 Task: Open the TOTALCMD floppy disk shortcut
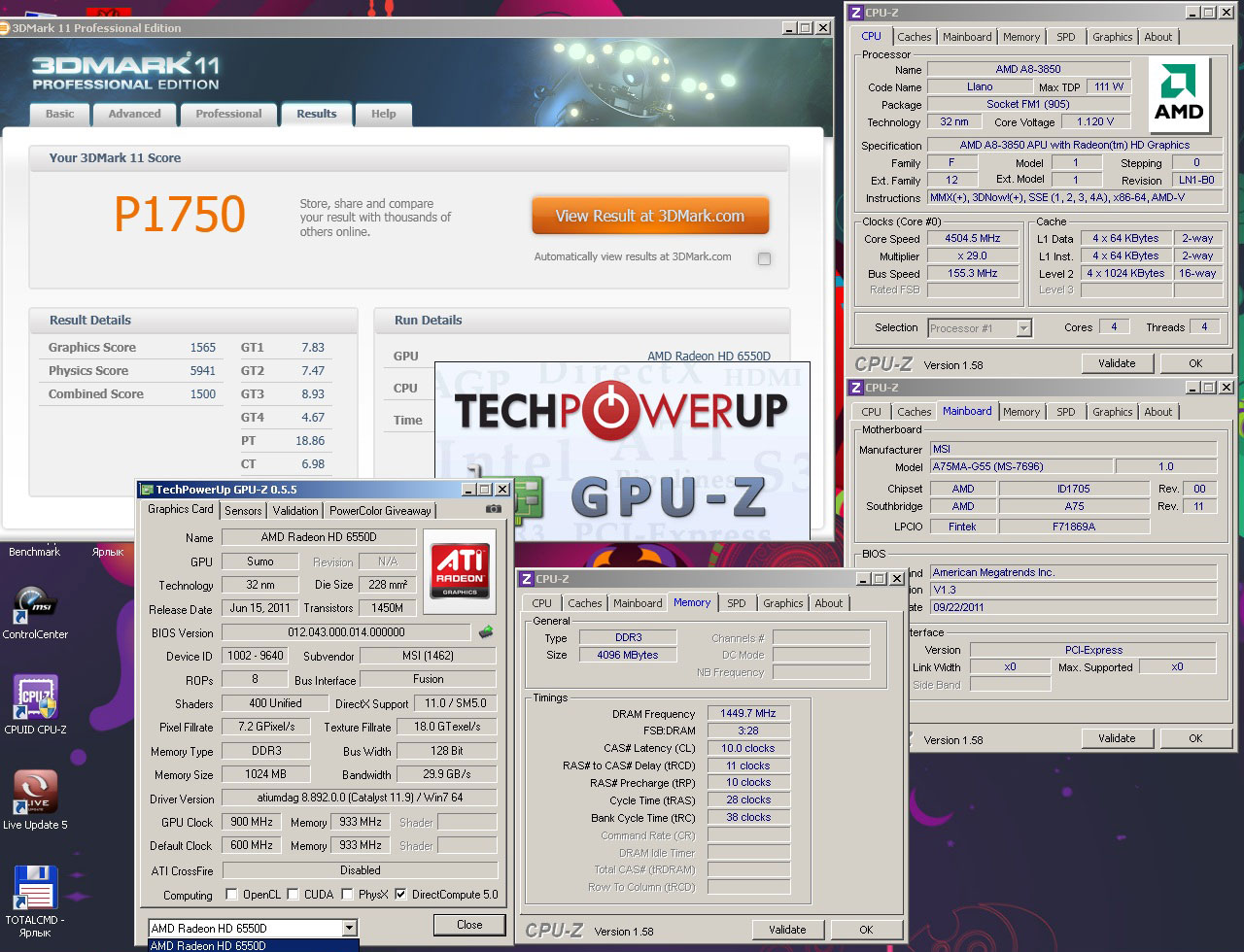pyautogui.click(x=35, y=901)
